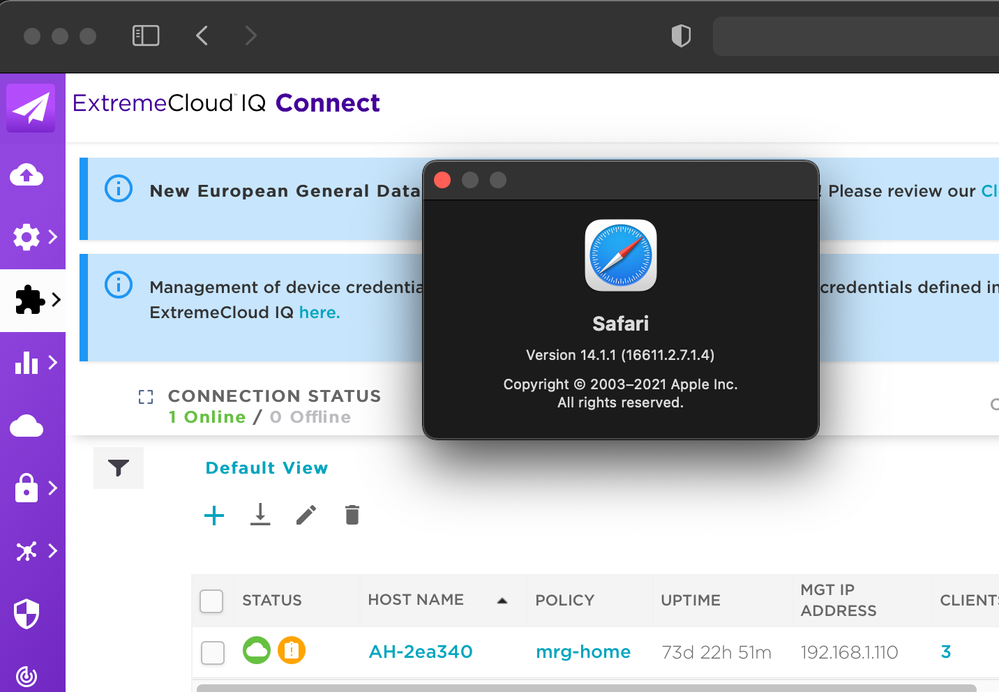This screenshot has height=692, width=999.
Task: Expand the gear settings sidebar menu
Action: [x=32, y=237]
